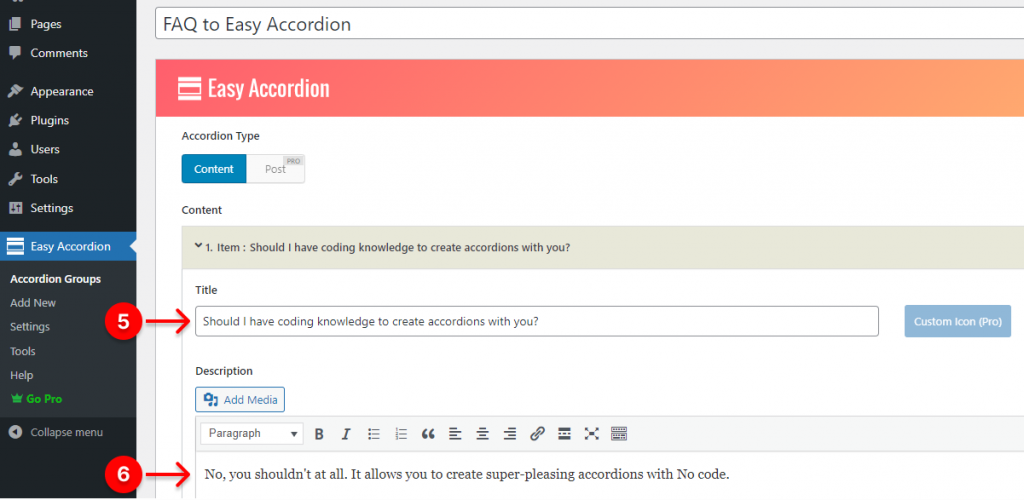The height and width of the screenshot is (500, 1024).
Task: Open Users menu
Action: (45, 149)
